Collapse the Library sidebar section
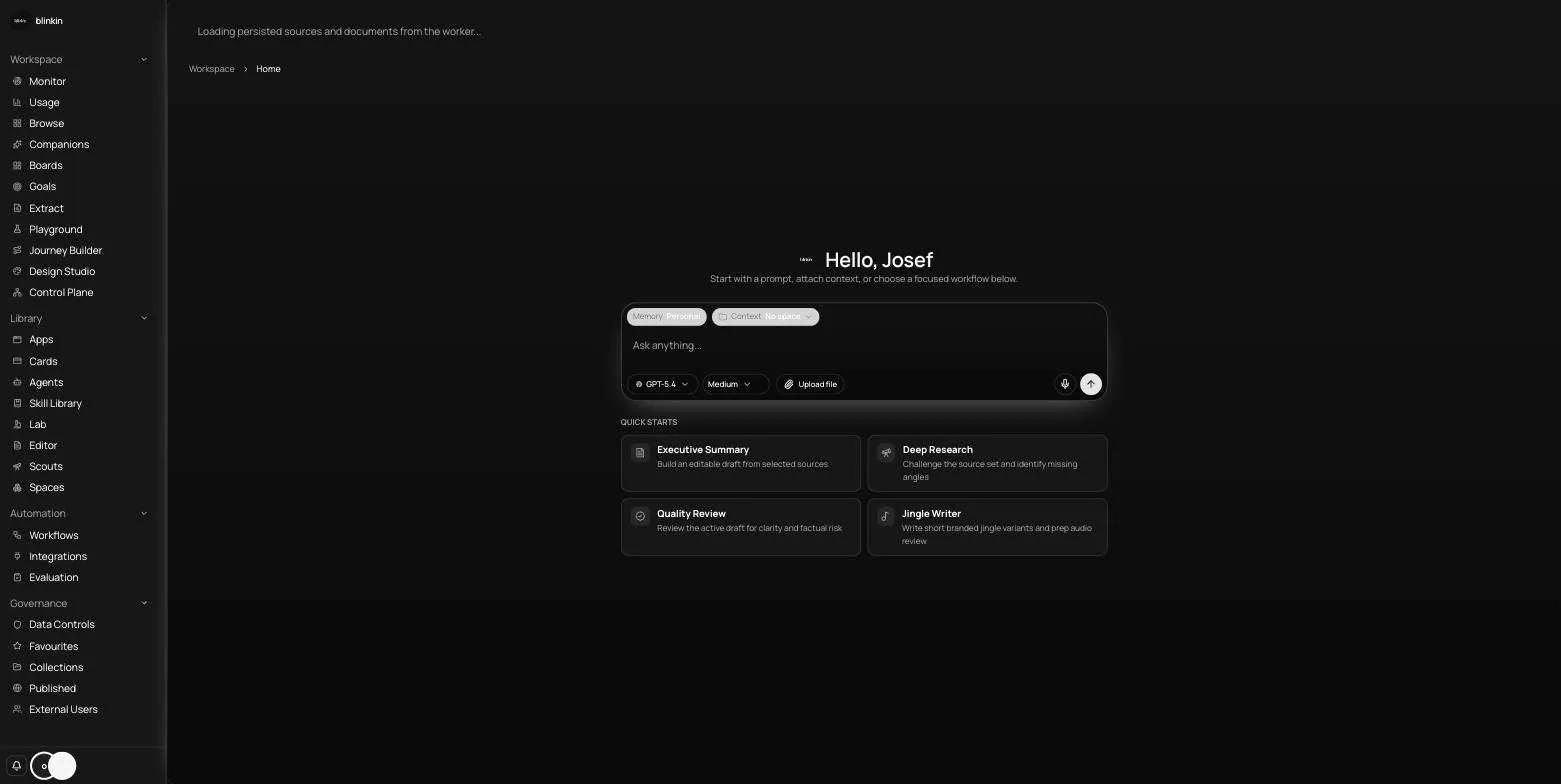The height and width of the screenshot is (784, 1561). 144,318
